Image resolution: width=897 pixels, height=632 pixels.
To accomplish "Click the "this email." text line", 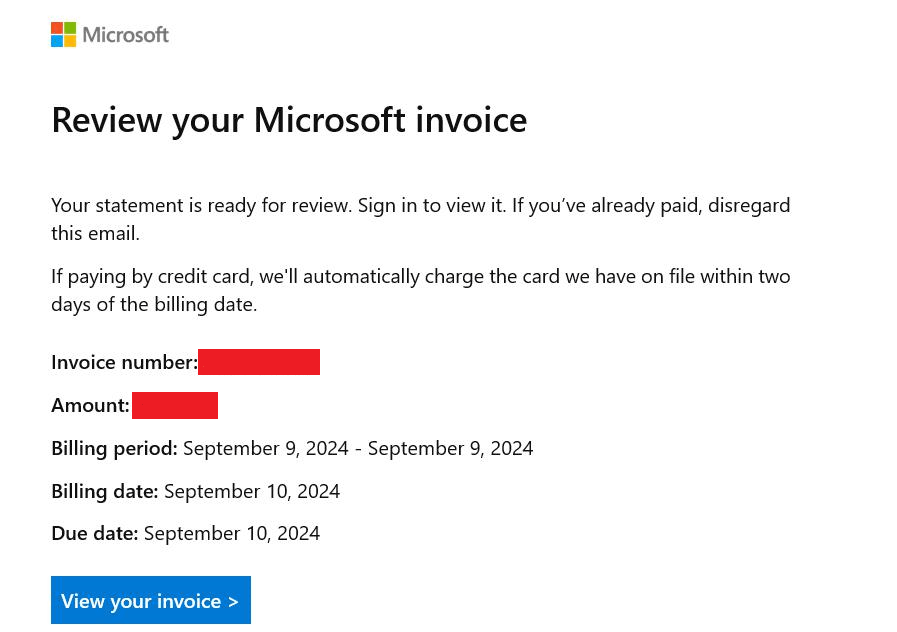I will coord(96,233).
